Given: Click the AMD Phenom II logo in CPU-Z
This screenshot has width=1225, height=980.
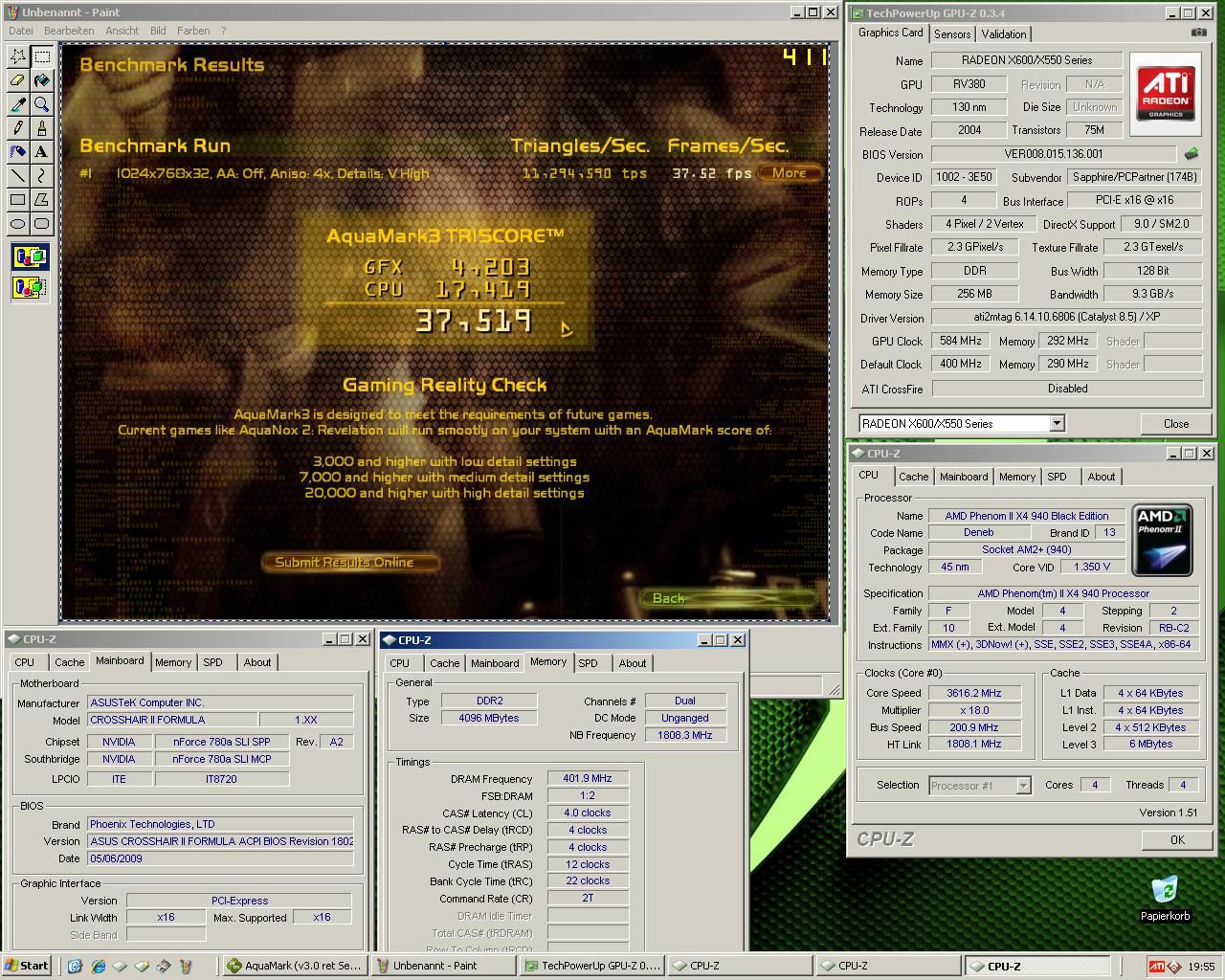Looking at the screenshot, I should point(1162,540).
